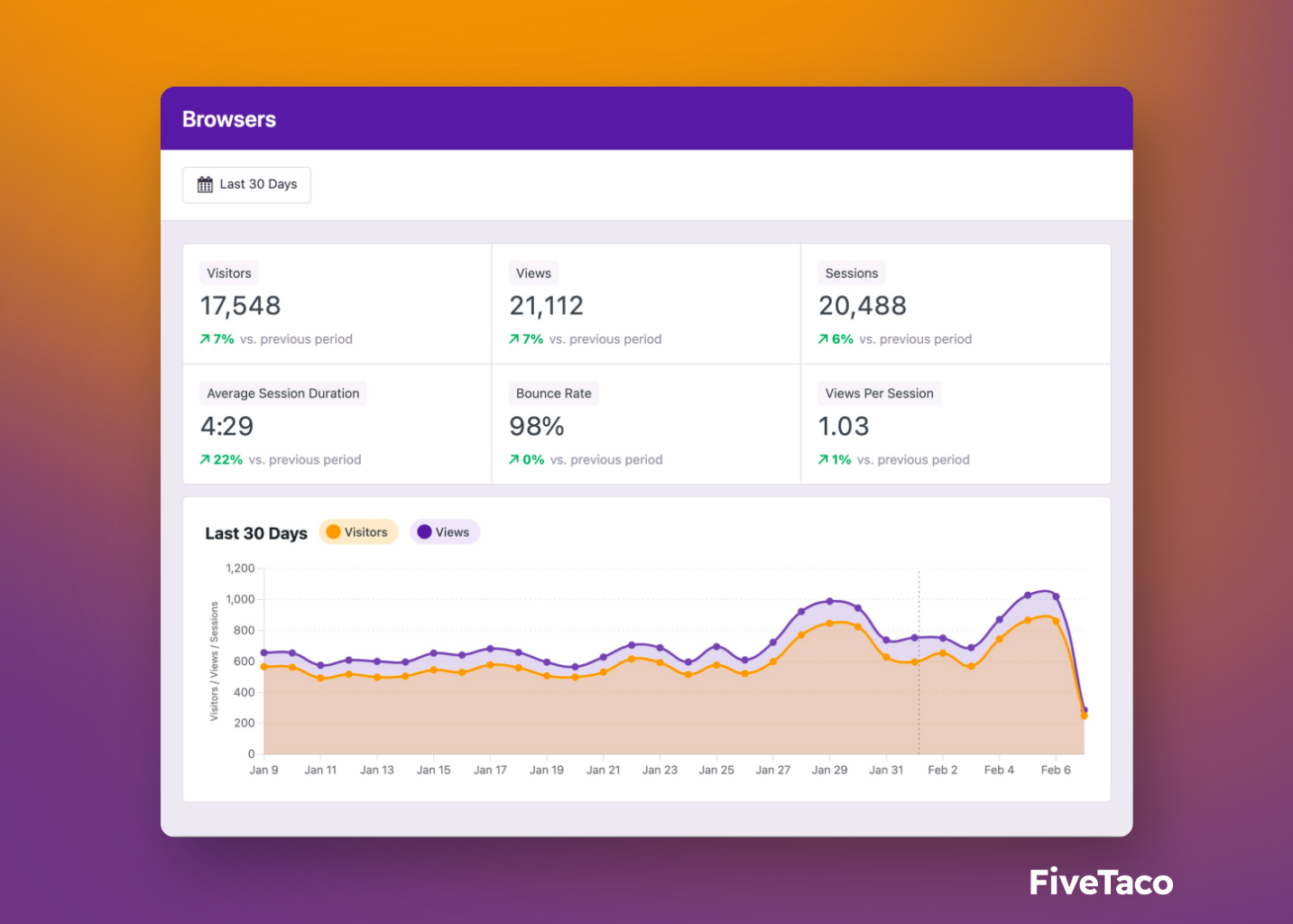Click the Feb 2 x-axis label
1293x924 pixels.
coord(943,770)
